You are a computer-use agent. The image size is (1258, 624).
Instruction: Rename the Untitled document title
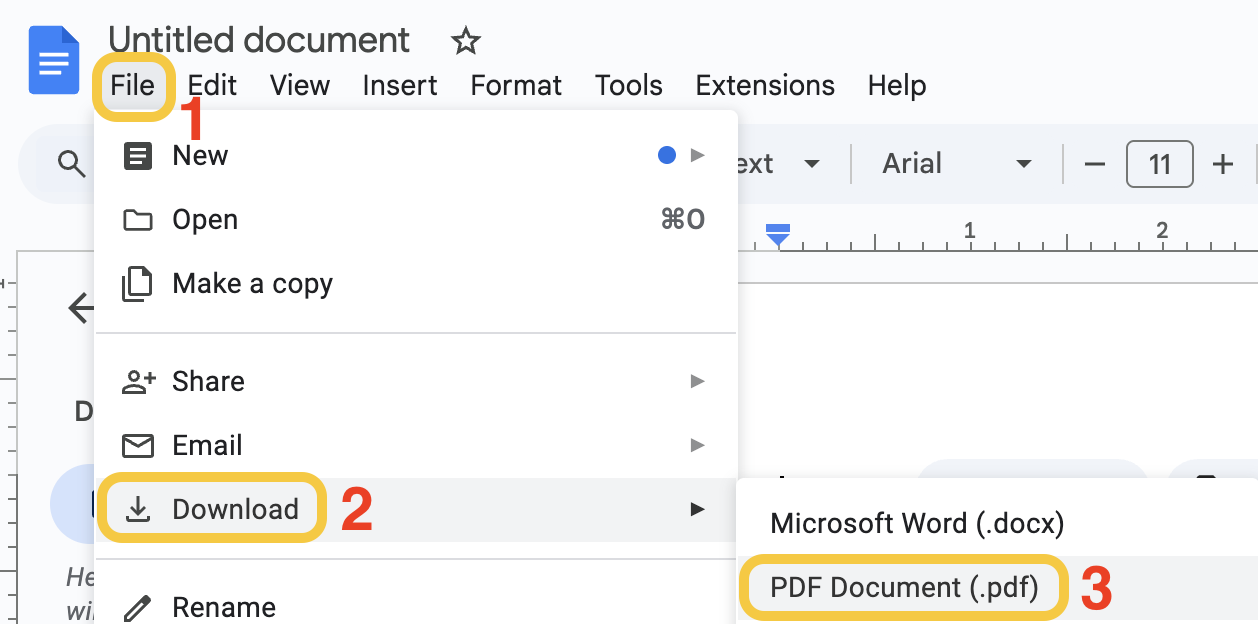pos(259,40)
